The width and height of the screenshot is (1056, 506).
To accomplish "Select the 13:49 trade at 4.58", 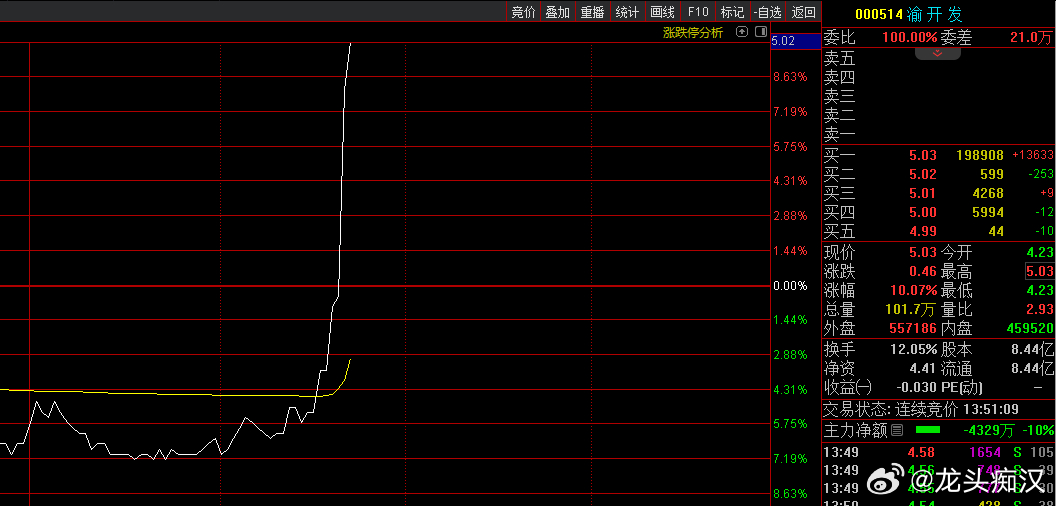I will (920, 452).
